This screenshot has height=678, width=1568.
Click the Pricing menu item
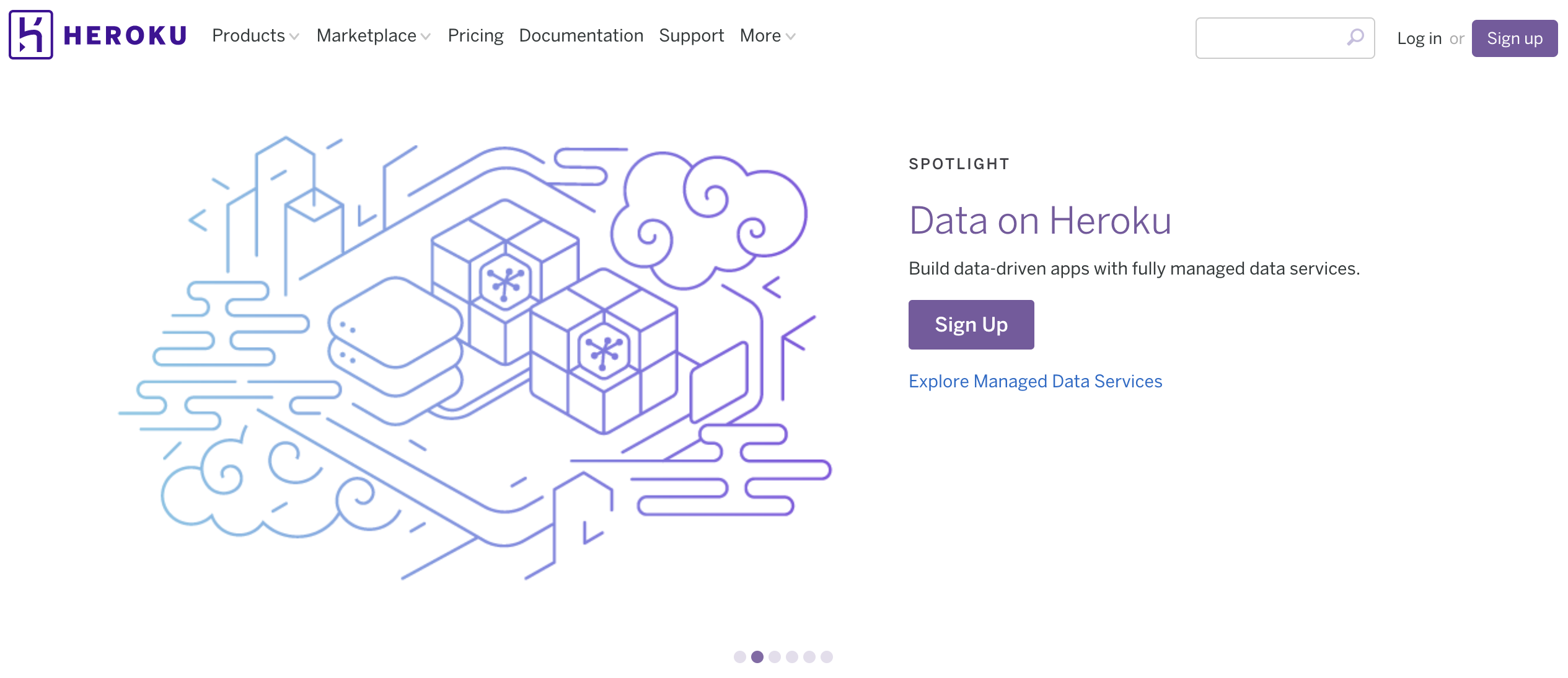click(x=475, y=36)
